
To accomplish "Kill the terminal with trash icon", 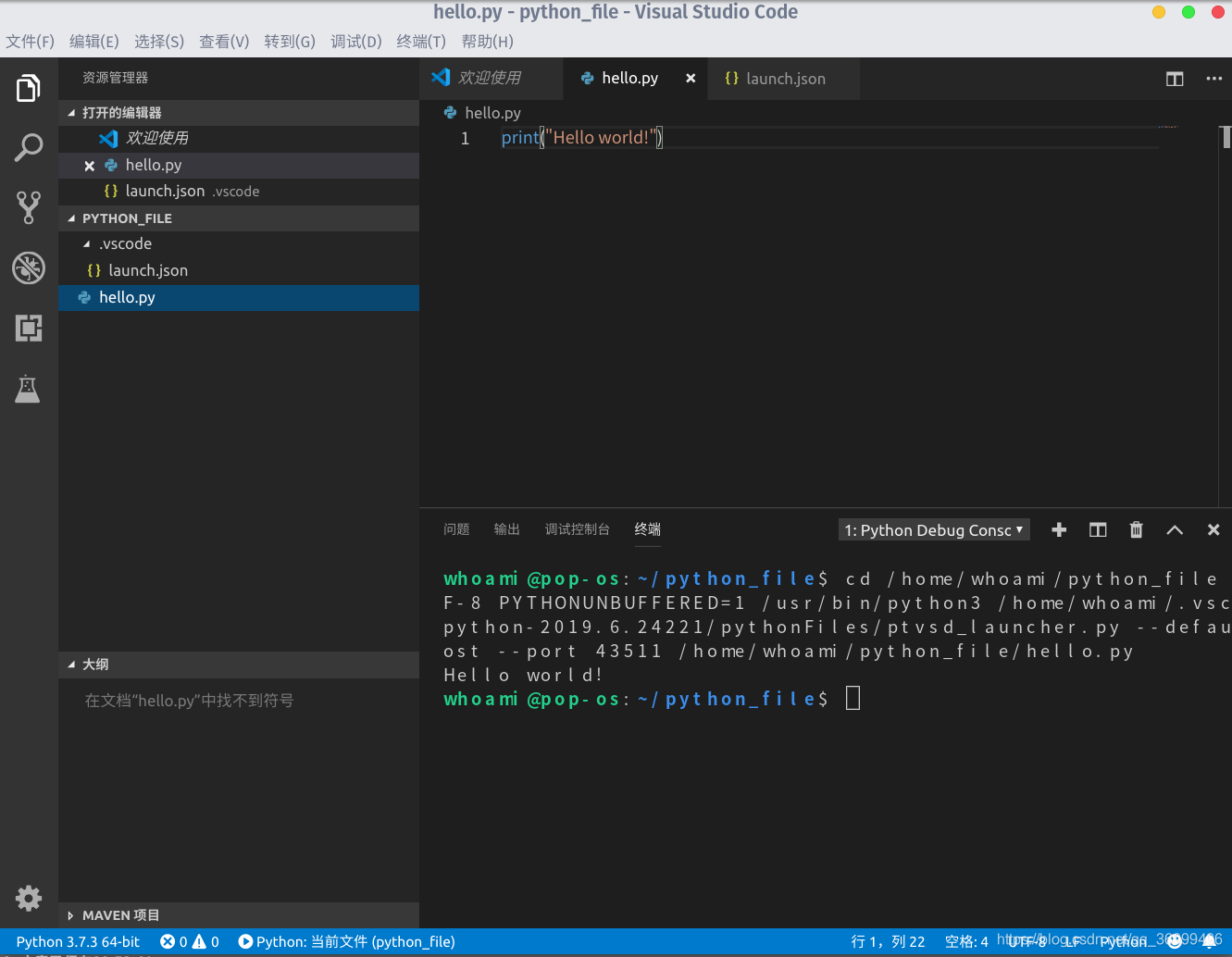I will [x=1136, y=529].
